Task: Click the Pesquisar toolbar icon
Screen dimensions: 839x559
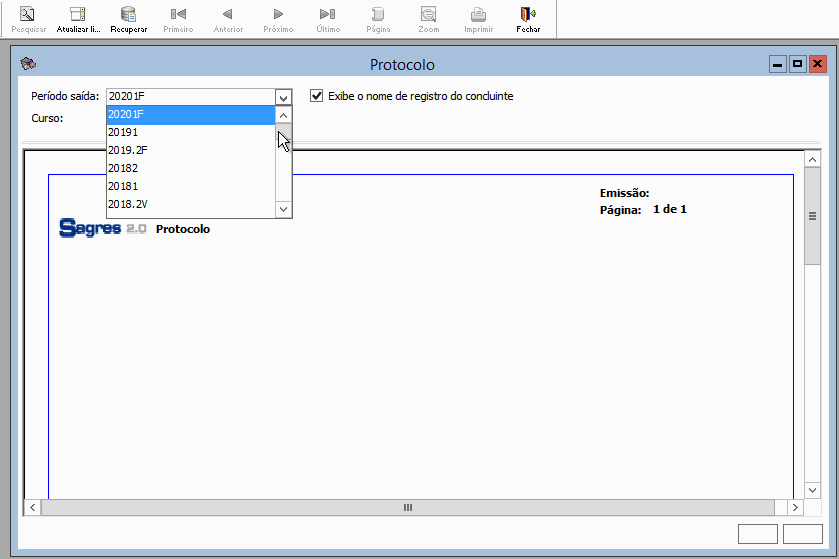Action: click(28, 14)
